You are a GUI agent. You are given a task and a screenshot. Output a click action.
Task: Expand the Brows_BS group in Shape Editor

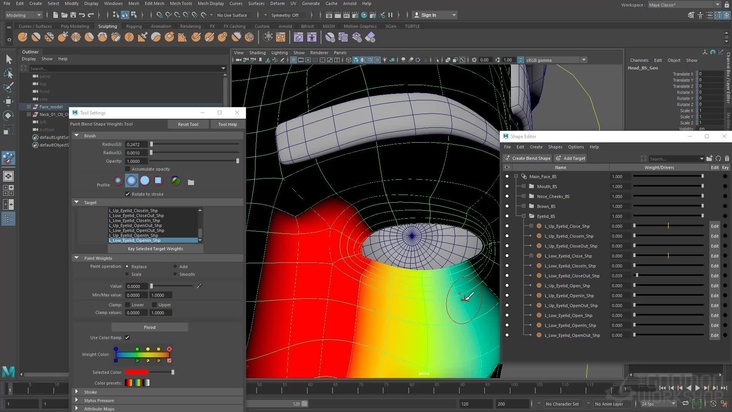pyautogui.click(x=524, y=206)
